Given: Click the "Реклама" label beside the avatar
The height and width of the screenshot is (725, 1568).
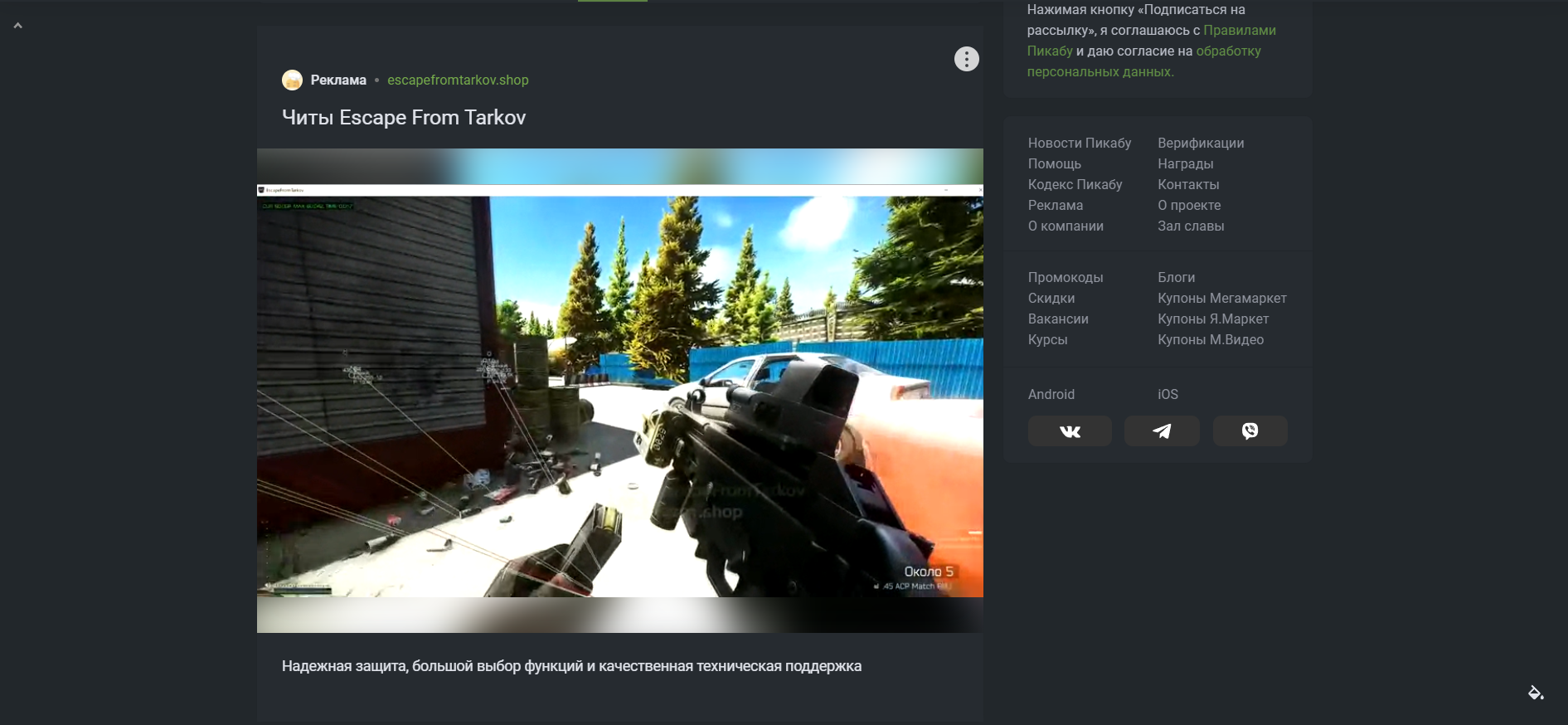Looking at the screenshot, I should point(338,80).
